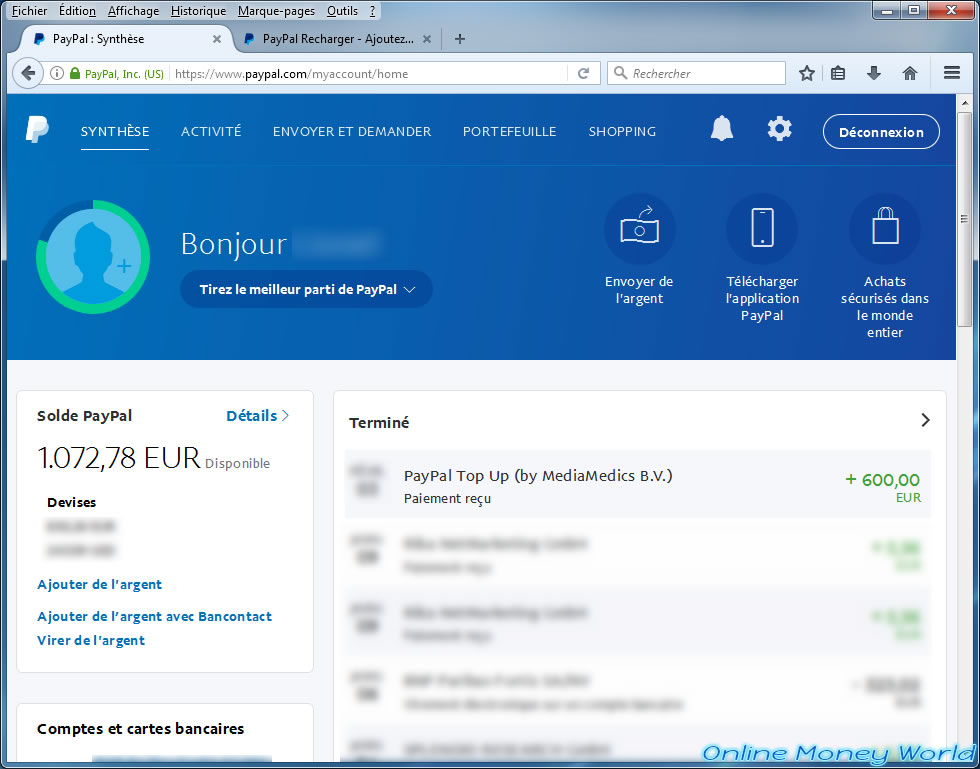Click the Déconnexion button
The image size is (980, 769).
click(881, 132)
